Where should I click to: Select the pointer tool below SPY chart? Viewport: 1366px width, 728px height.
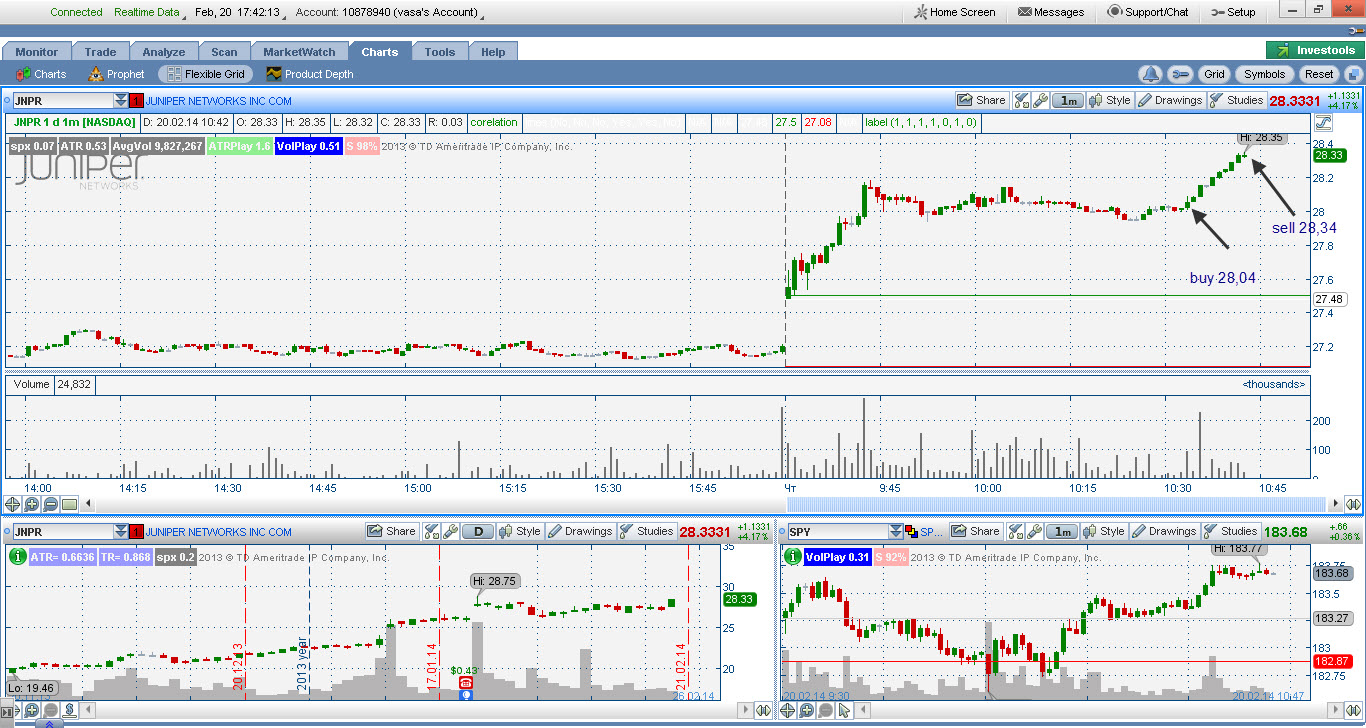pos(845,711)
